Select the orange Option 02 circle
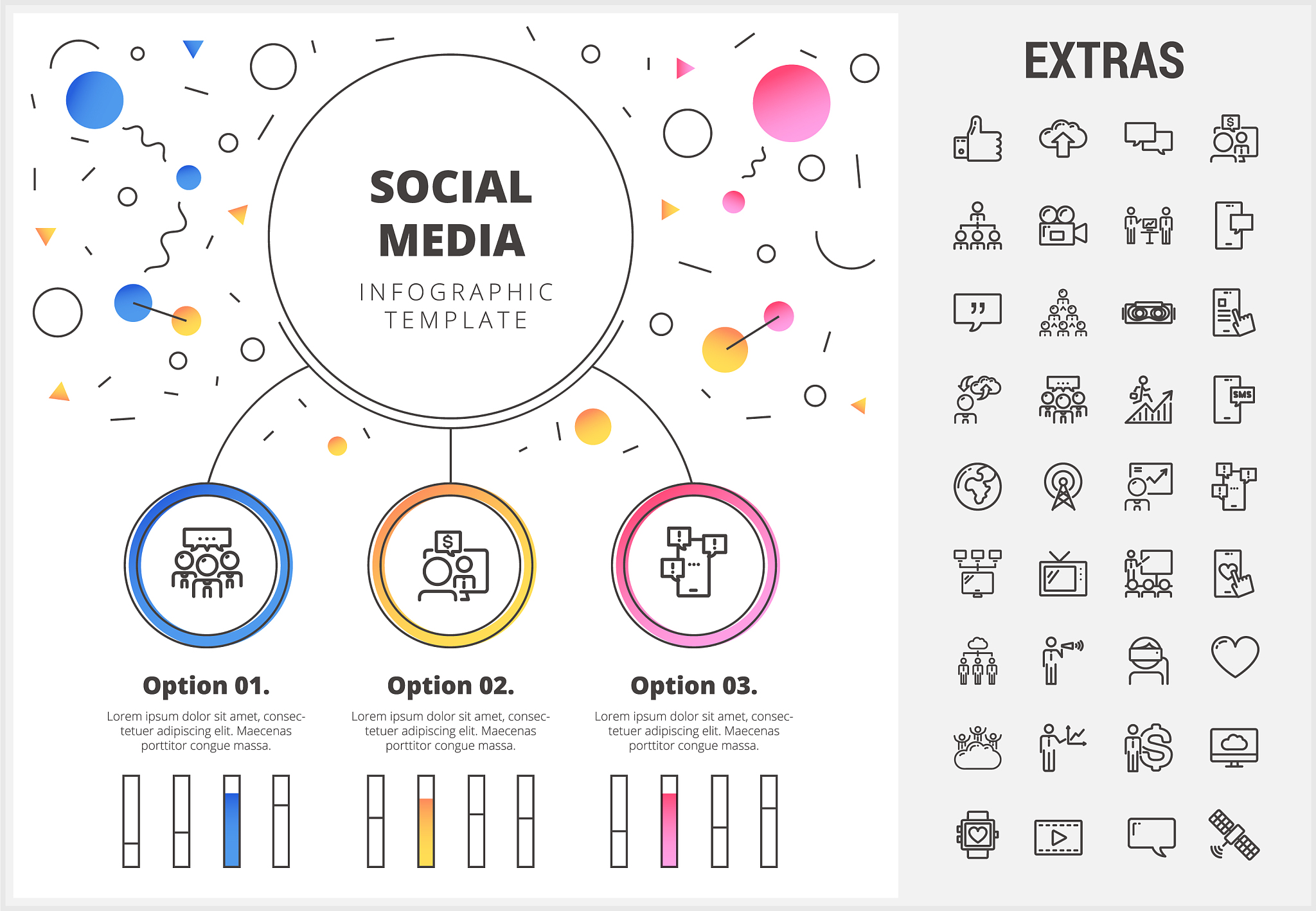1316x911 pixels. (x=451, y=565)
